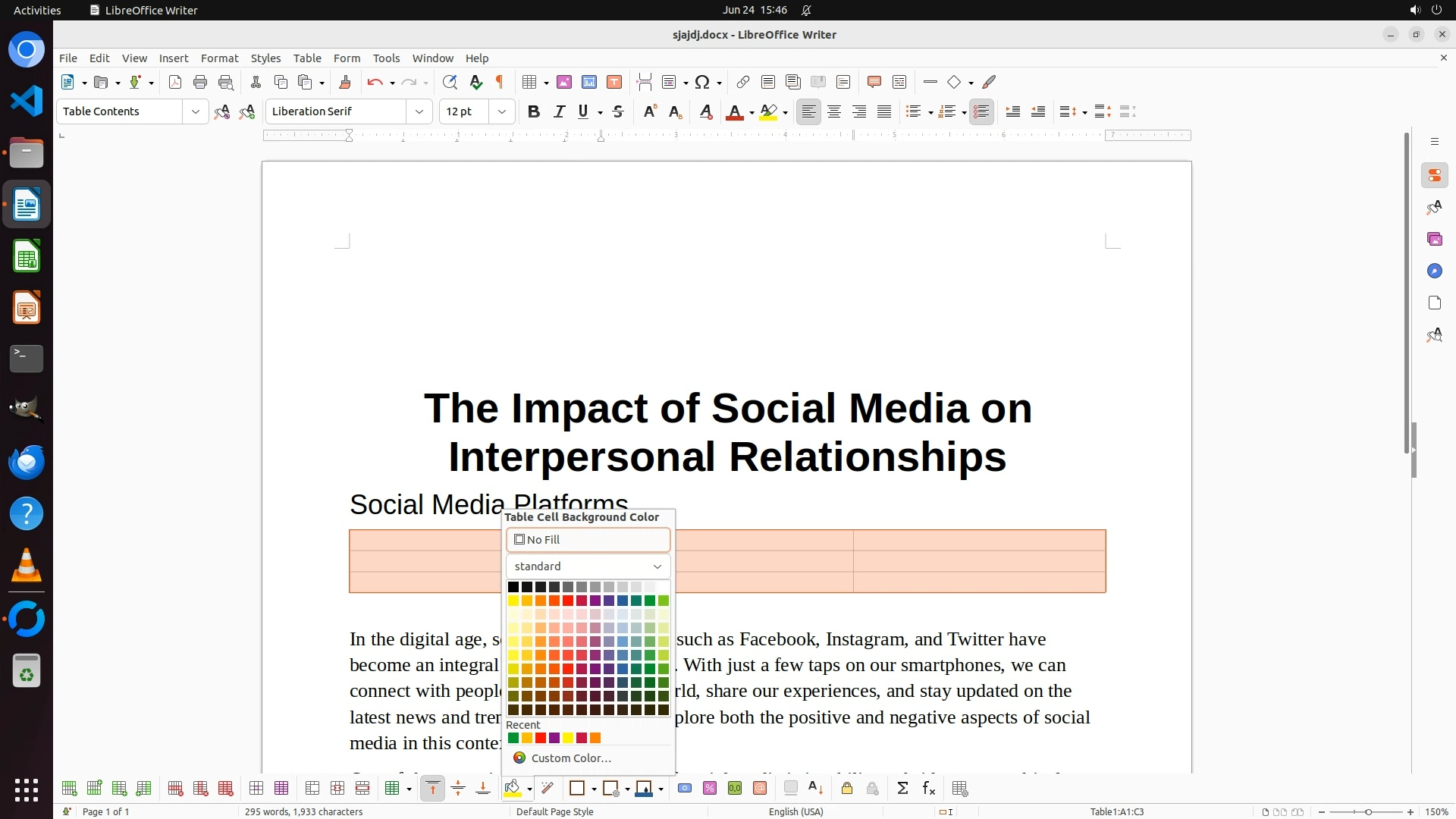Image resolution: width=1456 pixels, height=819 pixels.
Task: Select the first green swatch under Recent
Action: click(513, 738)
